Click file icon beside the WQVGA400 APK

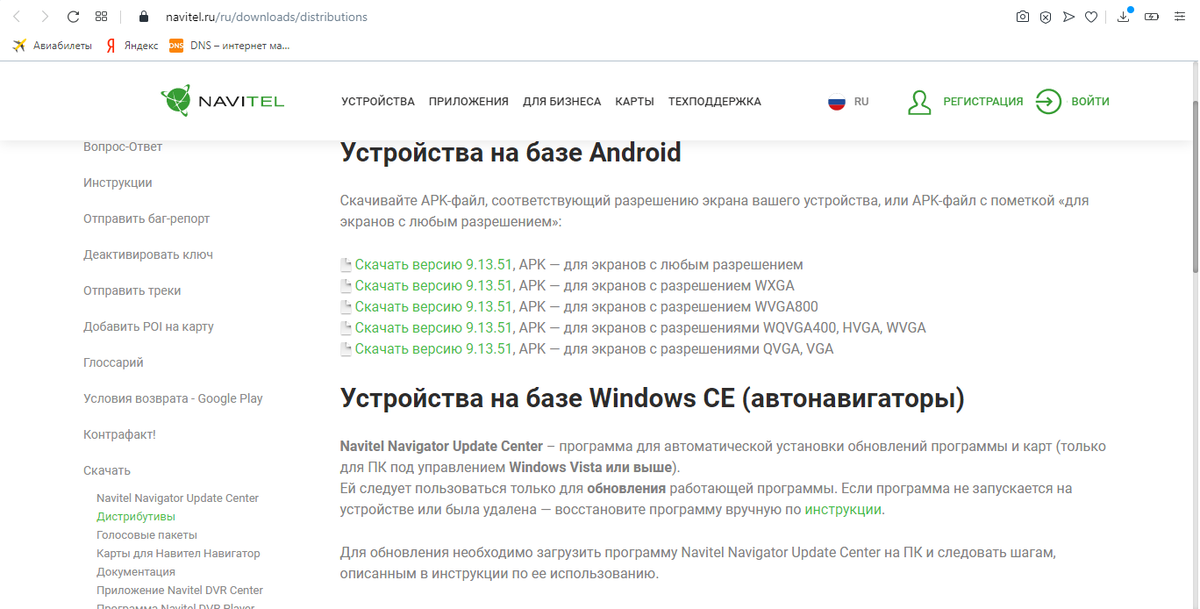346,328
